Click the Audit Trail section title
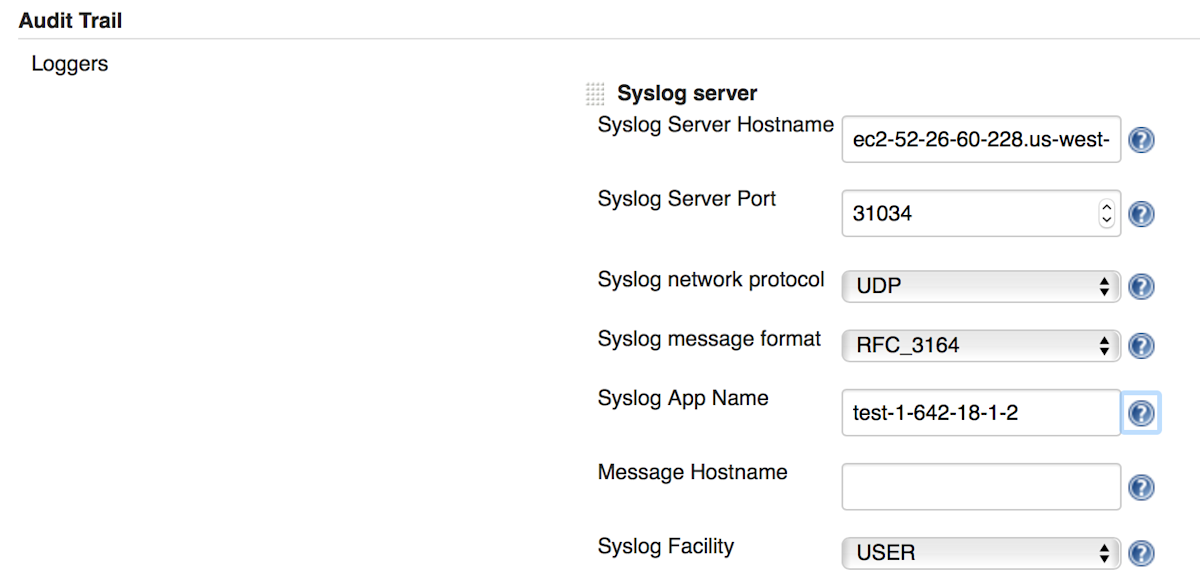The width and height of the screenshot is (1200, 588). click(x=71, y=20)
